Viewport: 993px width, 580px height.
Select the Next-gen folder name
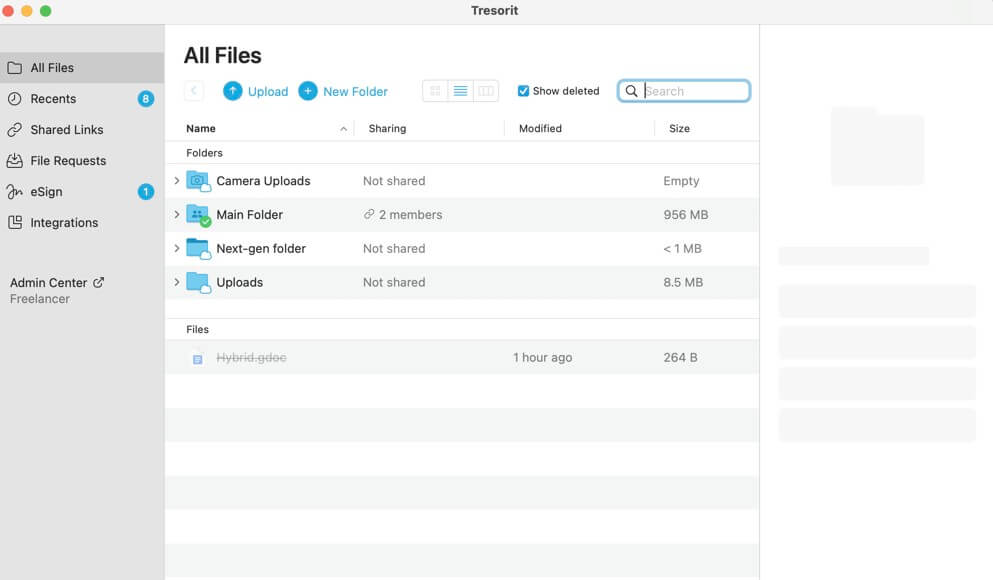[261, 249]
